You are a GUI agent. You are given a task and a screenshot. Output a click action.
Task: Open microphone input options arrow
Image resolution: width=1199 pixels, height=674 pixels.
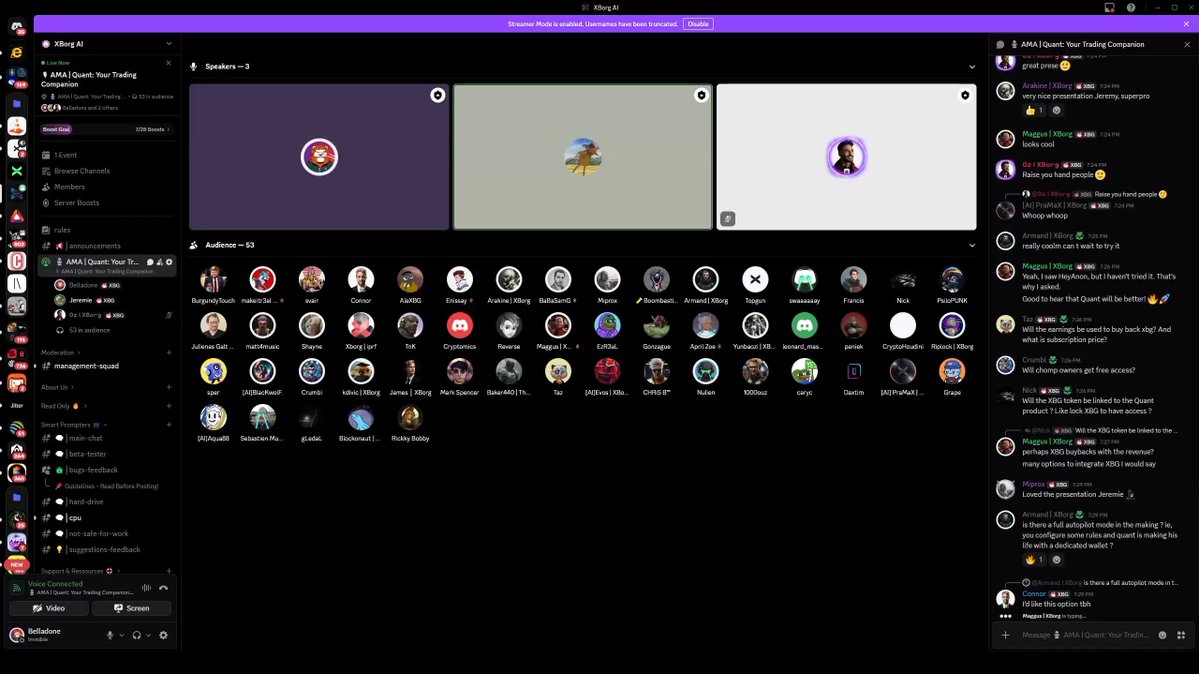click(121, 635)
